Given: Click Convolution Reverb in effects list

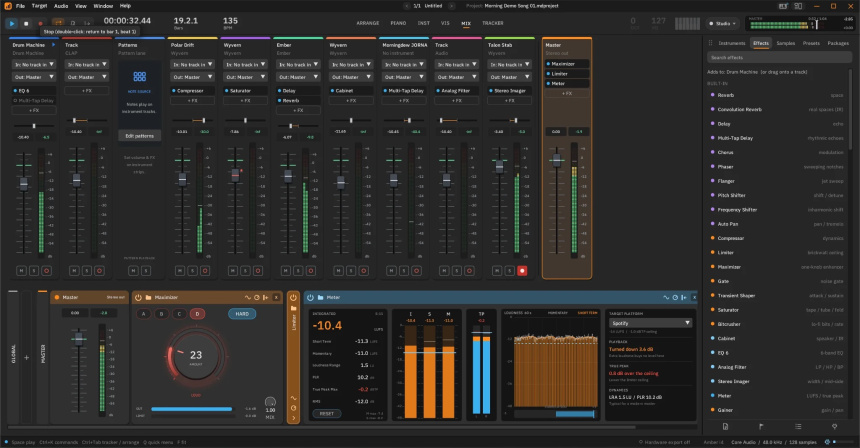Looking at the screenshot, I should point(777,110).
